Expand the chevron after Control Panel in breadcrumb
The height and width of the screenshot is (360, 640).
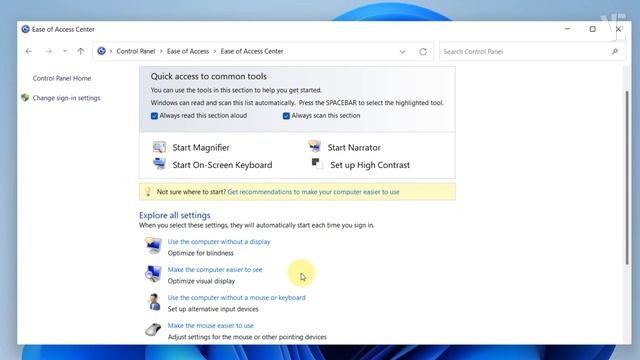click(161, 51)
